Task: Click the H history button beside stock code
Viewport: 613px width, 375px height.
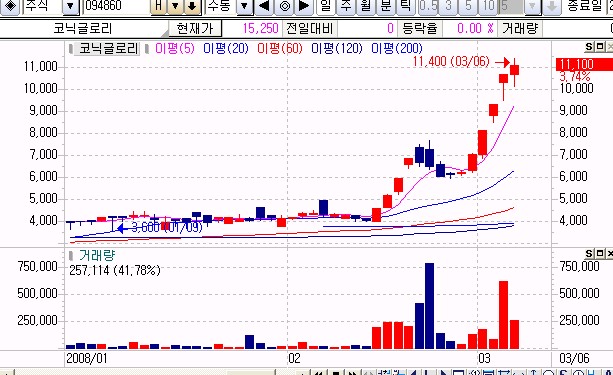Action: coord(159,6)
